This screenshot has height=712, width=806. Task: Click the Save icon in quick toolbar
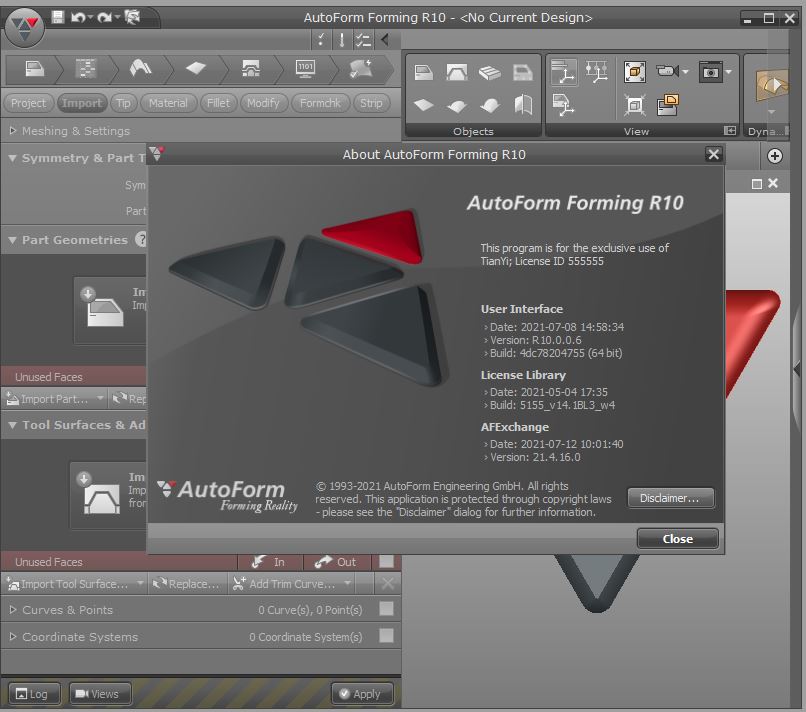tap(58, 17)
